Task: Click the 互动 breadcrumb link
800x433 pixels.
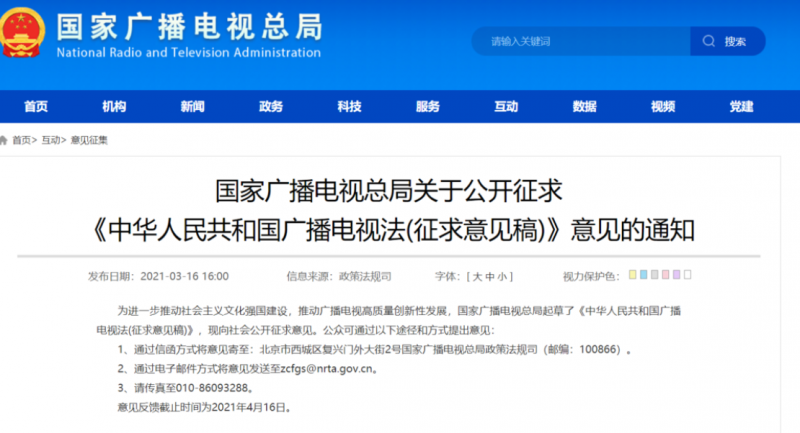Action: click(x=50, y=141)
